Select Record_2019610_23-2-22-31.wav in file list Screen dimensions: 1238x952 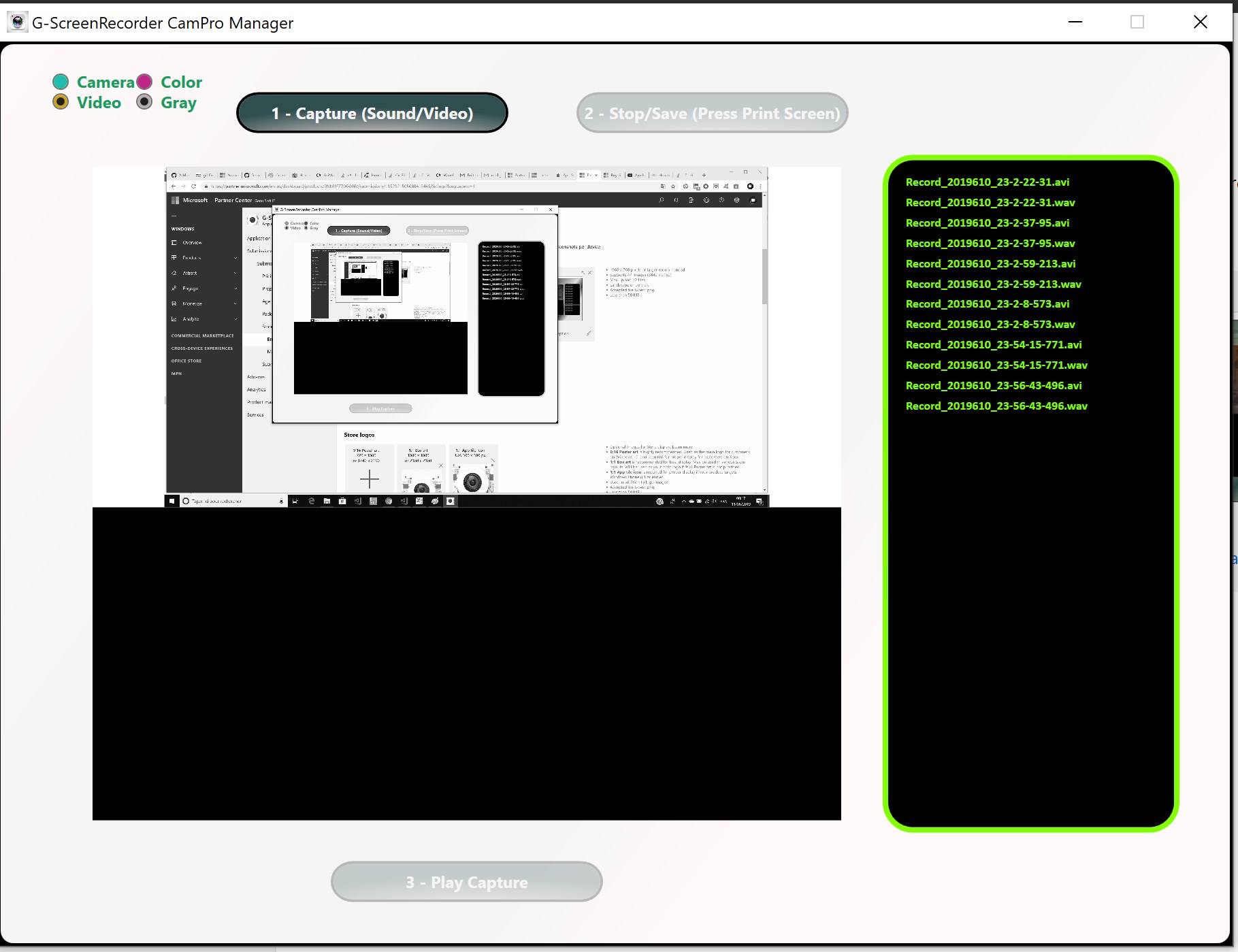point(990,202)
